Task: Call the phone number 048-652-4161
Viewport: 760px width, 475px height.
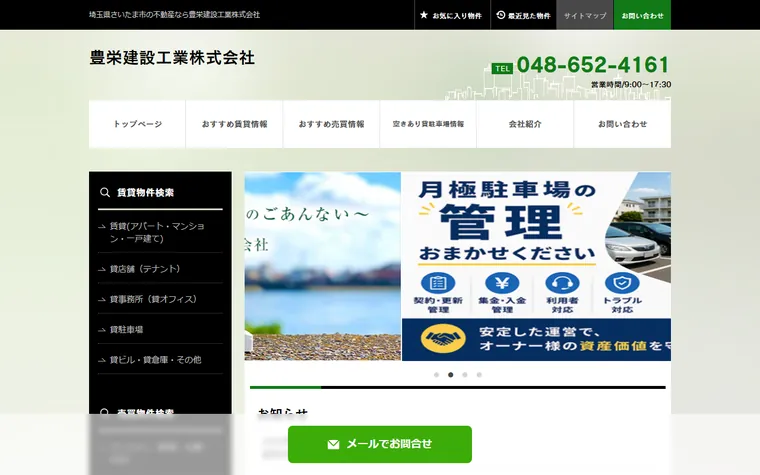Action: [593, 65]
